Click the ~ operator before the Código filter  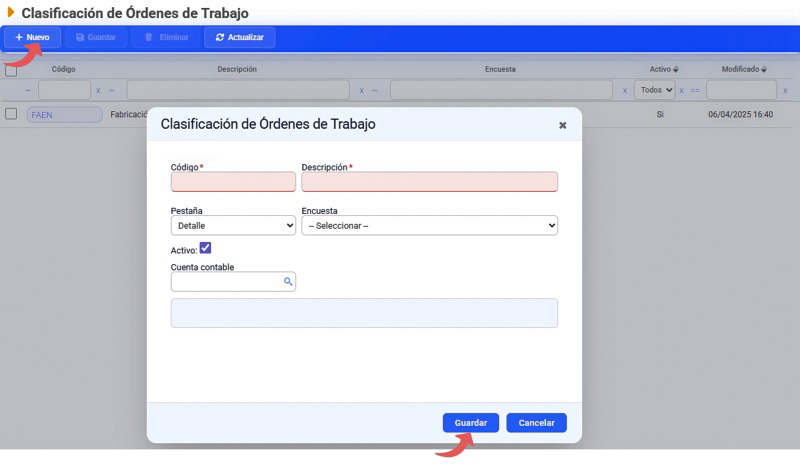28,90
